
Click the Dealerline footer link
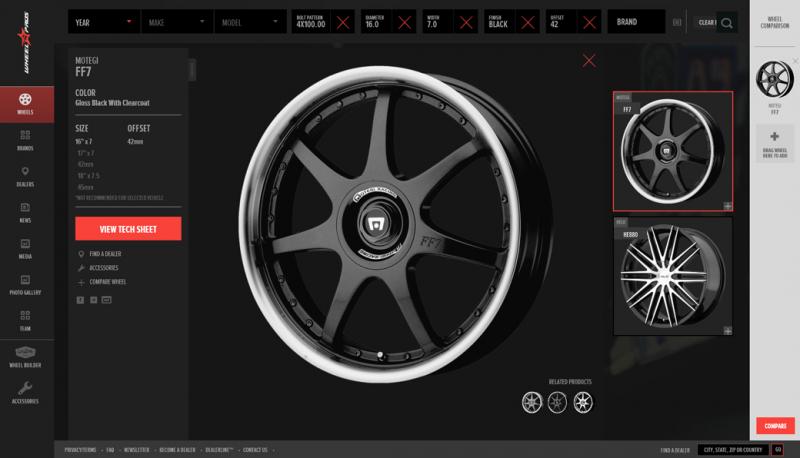pyautogui.click(x=219, y=450)
